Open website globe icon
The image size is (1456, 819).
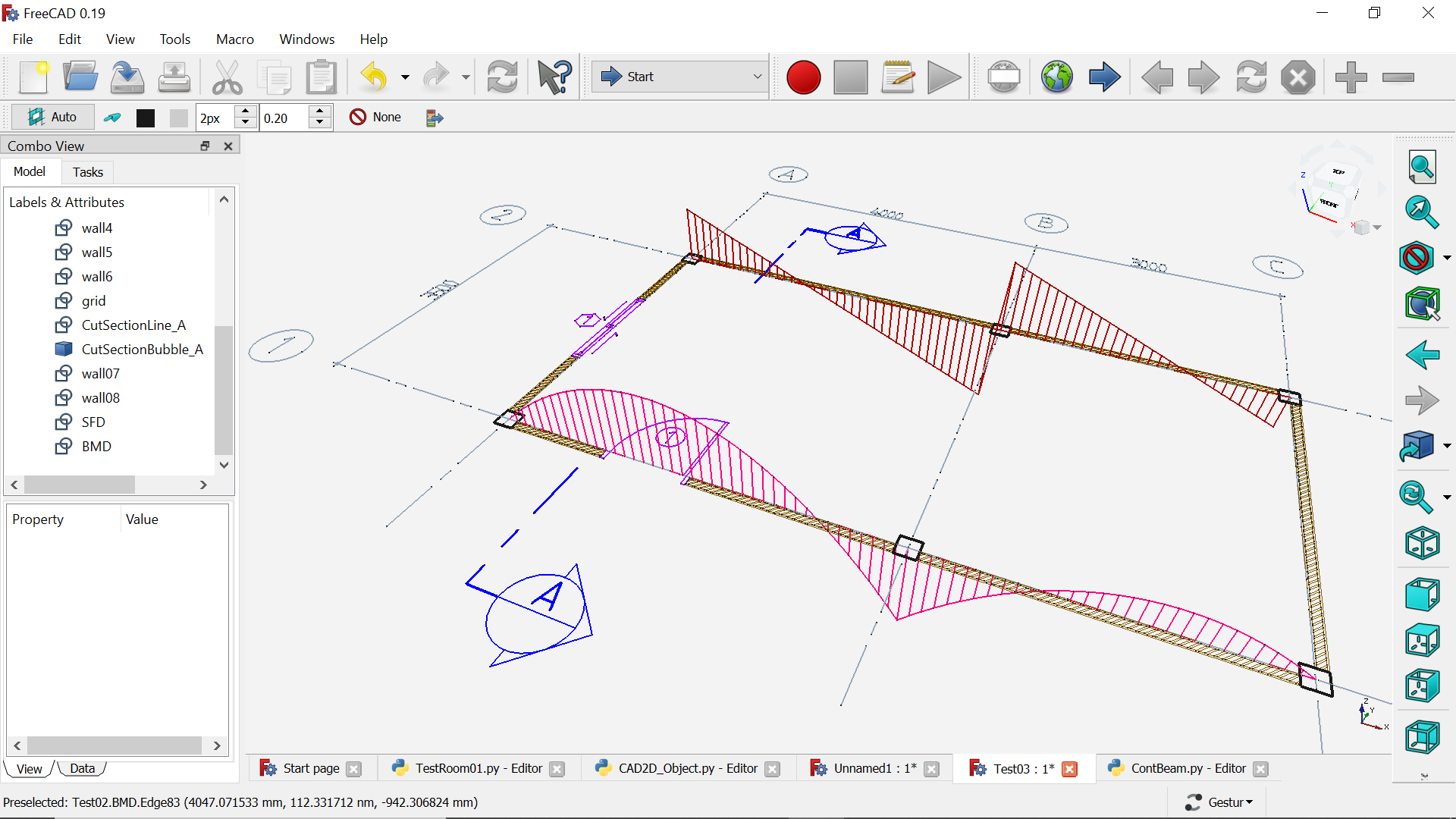pyautogui.click(x=1057, y=77)
